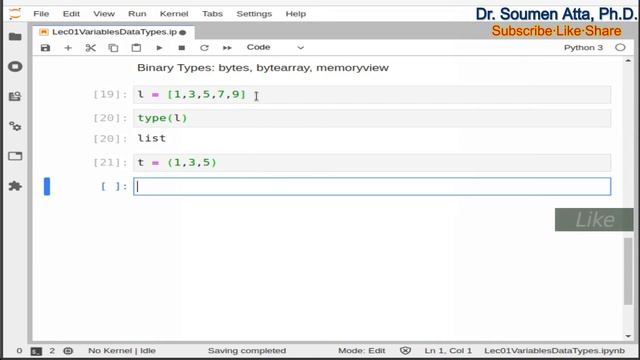This screenshot has height=360, width=640.
Task: Open the File Browser sidebar icon
Action: (x=15, y=37)
